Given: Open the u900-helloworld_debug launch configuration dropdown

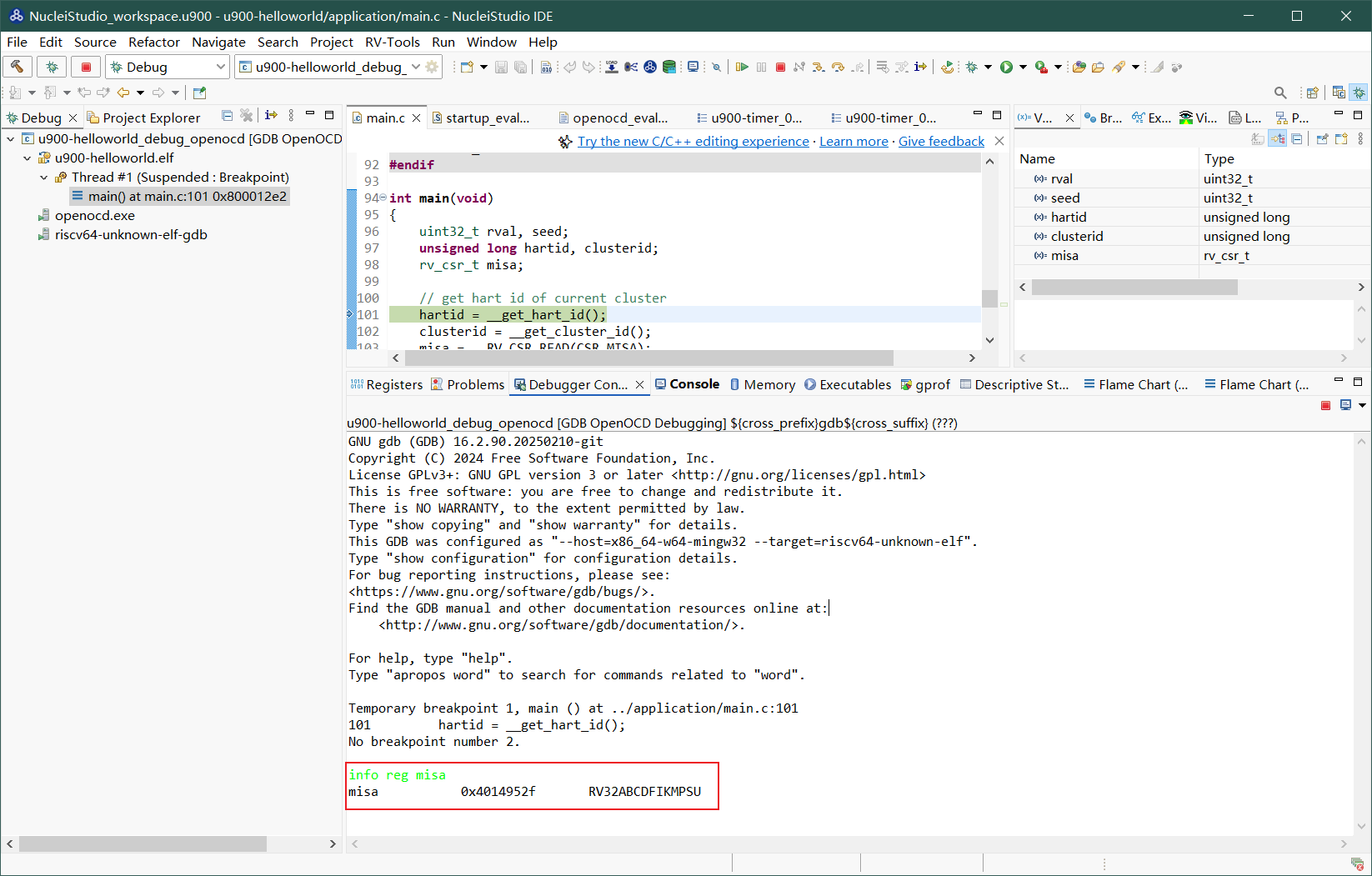Looking at the screenshot, I should tap(416, 67).
